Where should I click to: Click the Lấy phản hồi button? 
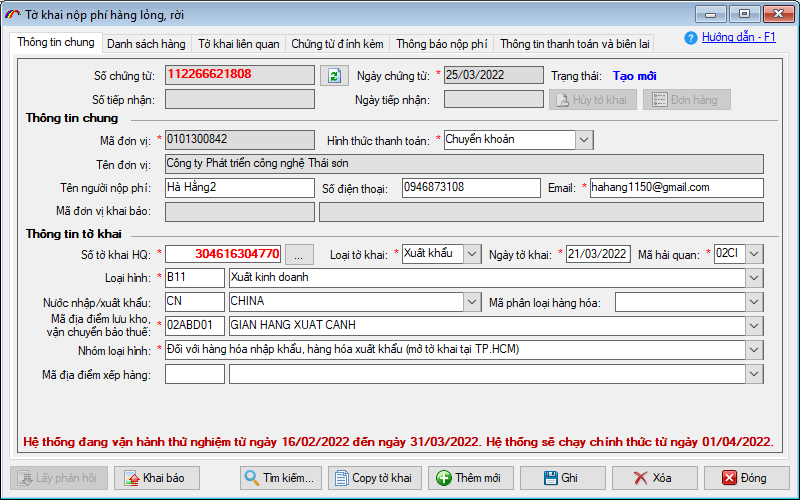pos(59,478)
